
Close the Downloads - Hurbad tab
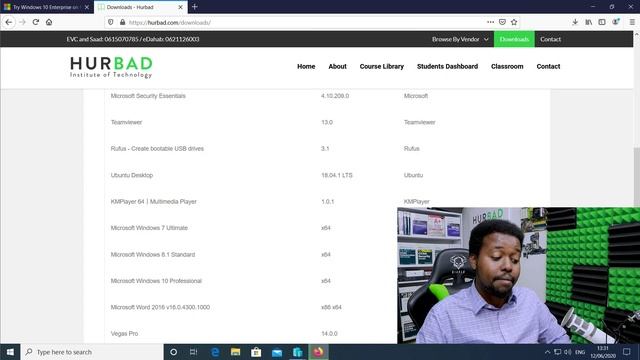[180, 7]
